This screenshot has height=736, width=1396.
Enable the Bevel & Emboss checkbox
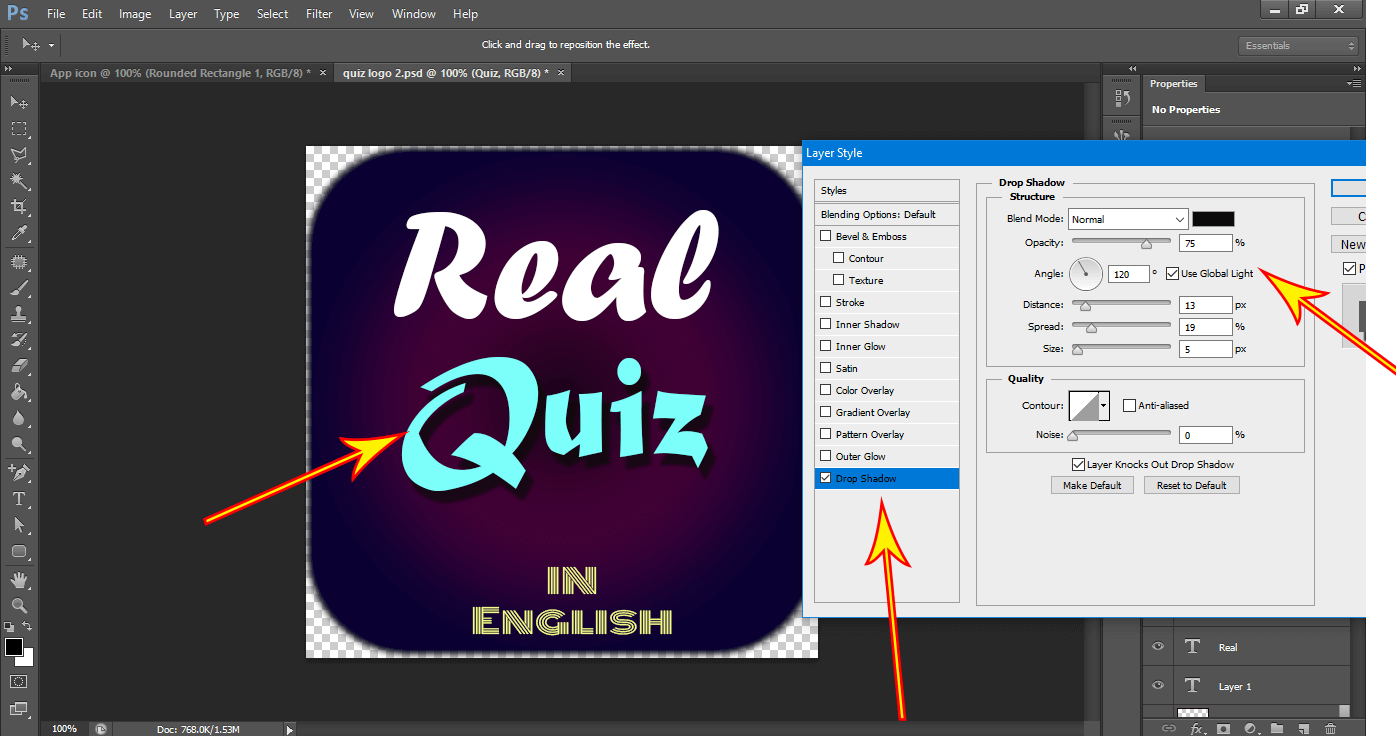coord(825,237)
